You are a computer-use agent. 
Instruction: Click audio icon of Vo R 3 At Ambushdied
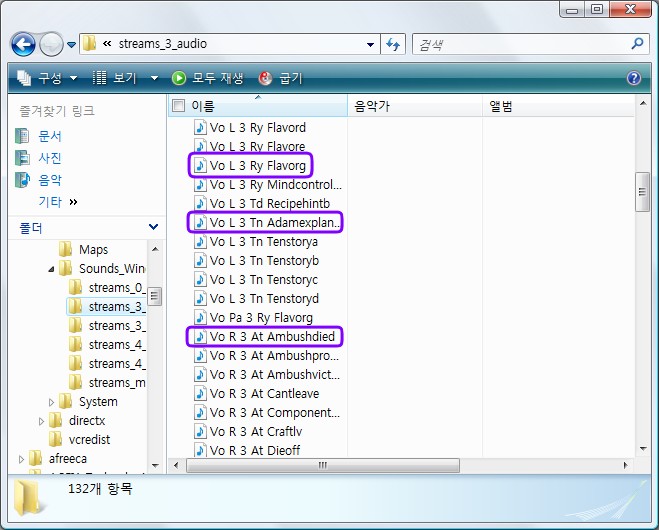click(x=200, y=337)
